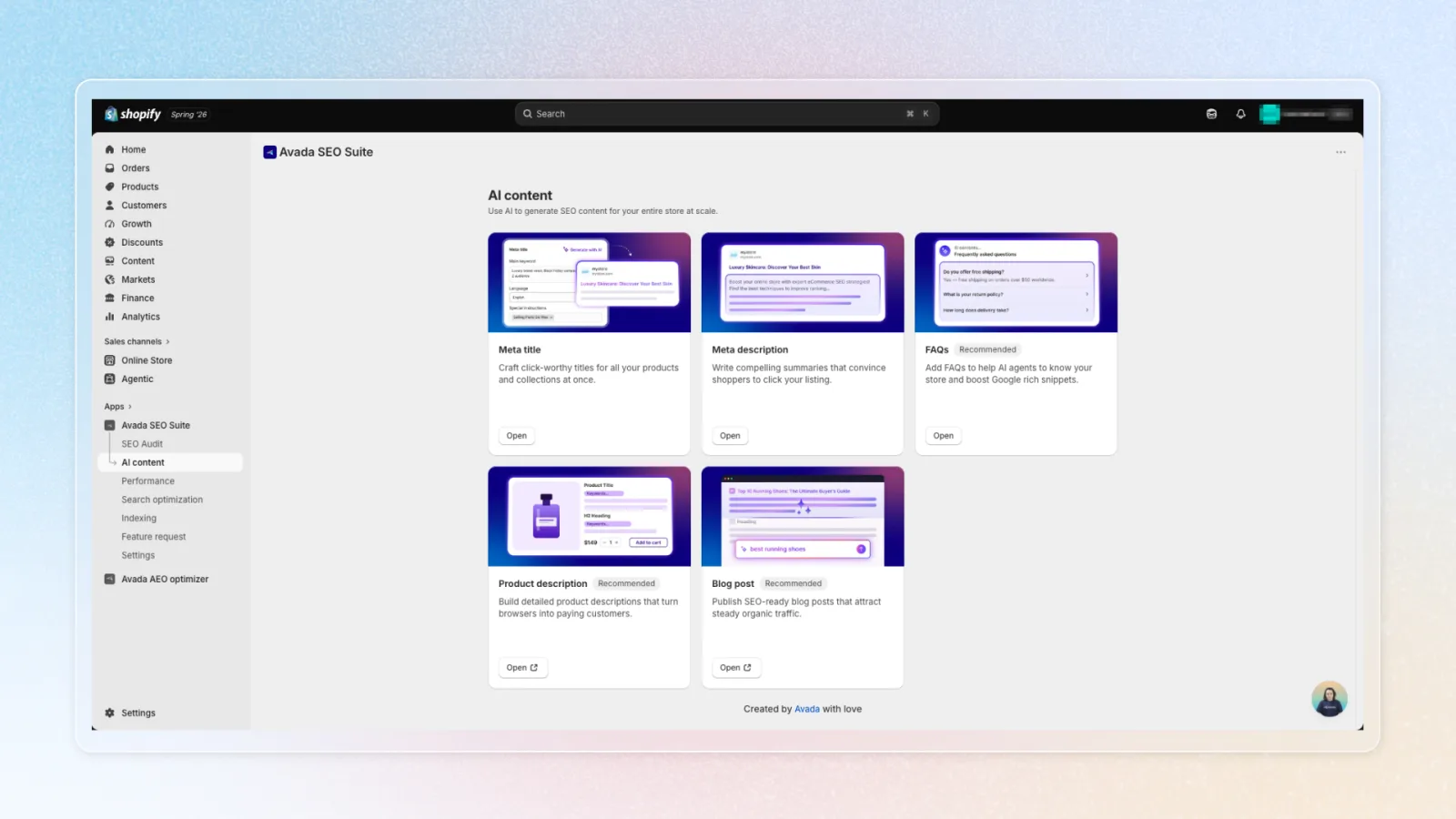Open the notifications bell icon
This screenshot has width=1456, height=819.
[1240, 114]
